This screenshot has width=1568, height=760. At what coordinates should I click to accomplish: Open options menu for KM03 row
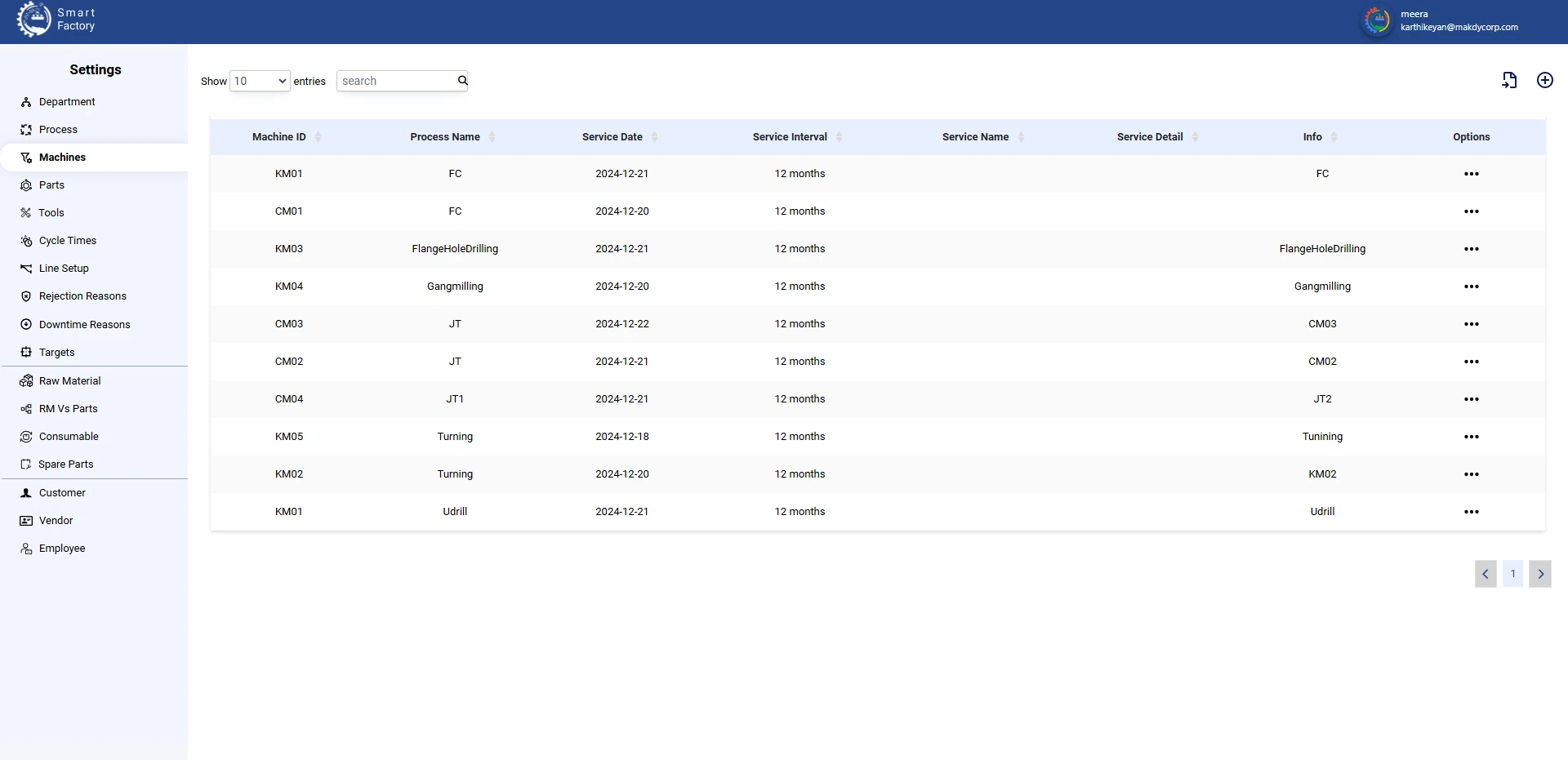pyautogui.click(x=1471, y=249)
